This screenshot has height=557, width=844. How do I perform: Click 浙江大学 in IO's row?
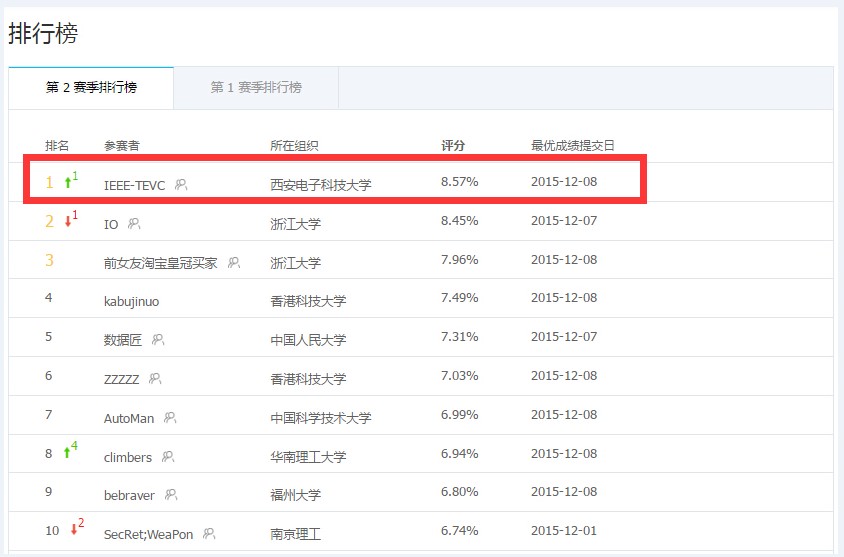coord(296,224)
